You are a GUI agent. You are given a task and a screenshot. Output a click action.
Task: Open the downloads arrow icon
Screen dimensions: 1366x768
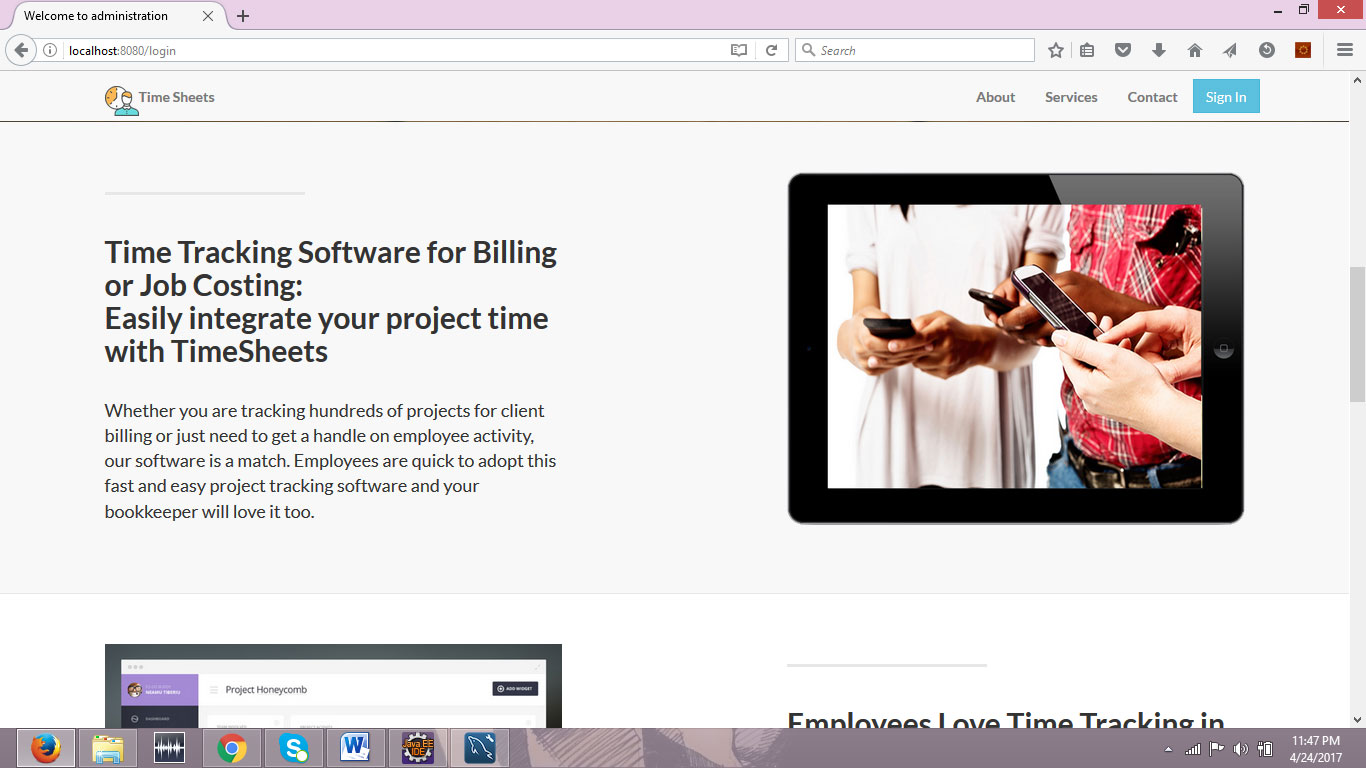click(x=1159, y=50)
